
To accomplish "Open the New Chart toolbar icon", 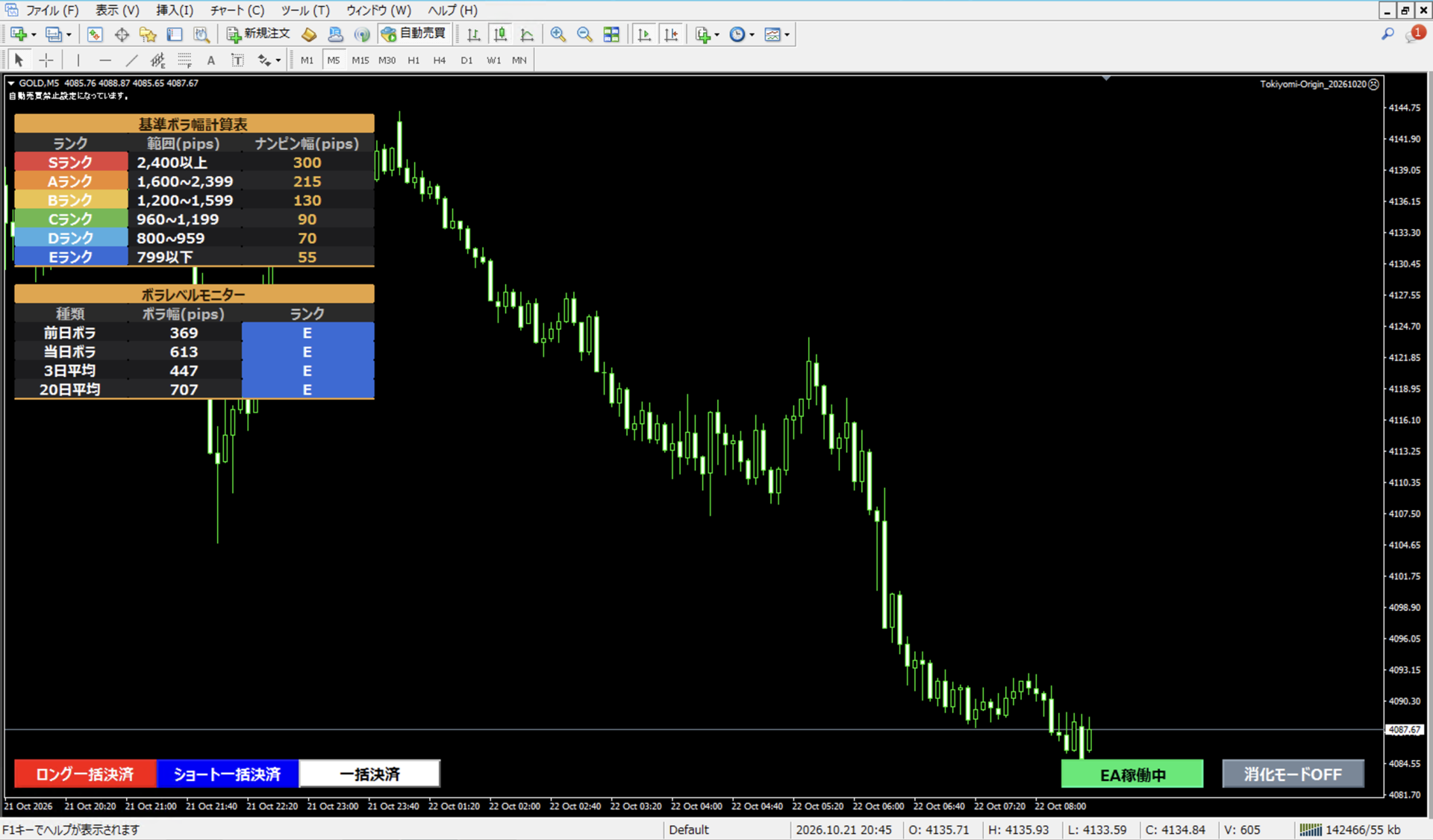I will pyautogui.click(x=19, y=34).
